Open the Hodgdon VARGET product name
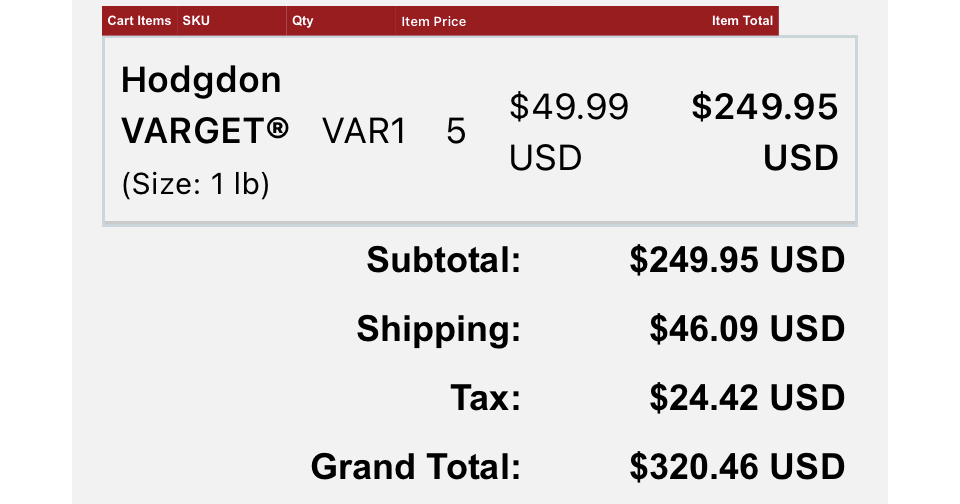 pyautogui.click(x=204, y=105)
